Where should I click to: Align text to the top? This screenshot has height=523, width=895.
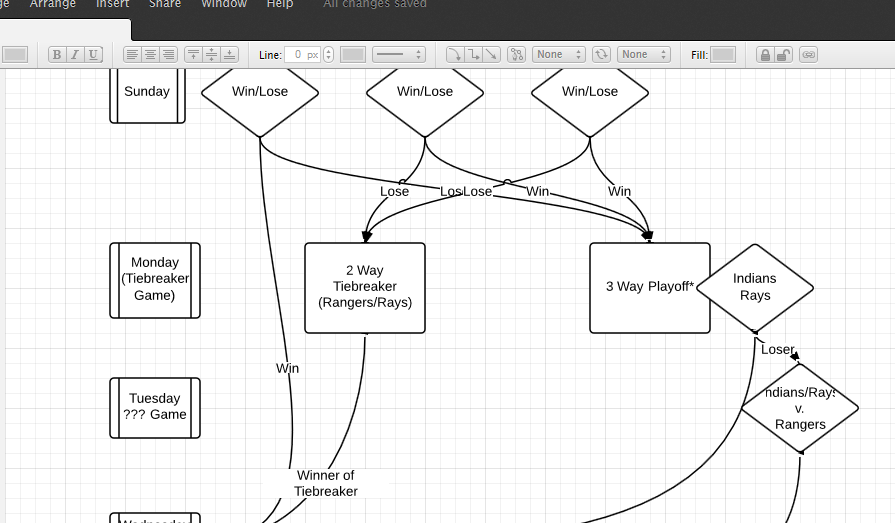(194, 55)
